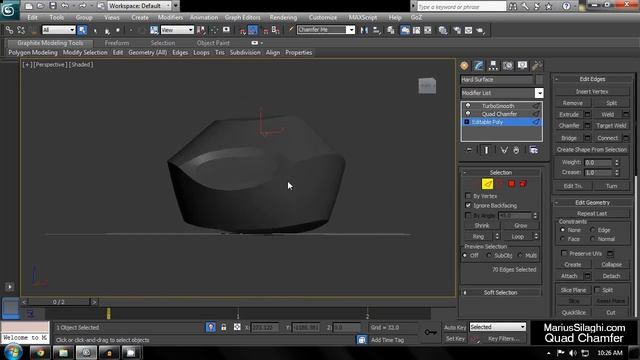Click Create Shape From Selection button
Screen dimensions: 640x360
coord(591,150)
